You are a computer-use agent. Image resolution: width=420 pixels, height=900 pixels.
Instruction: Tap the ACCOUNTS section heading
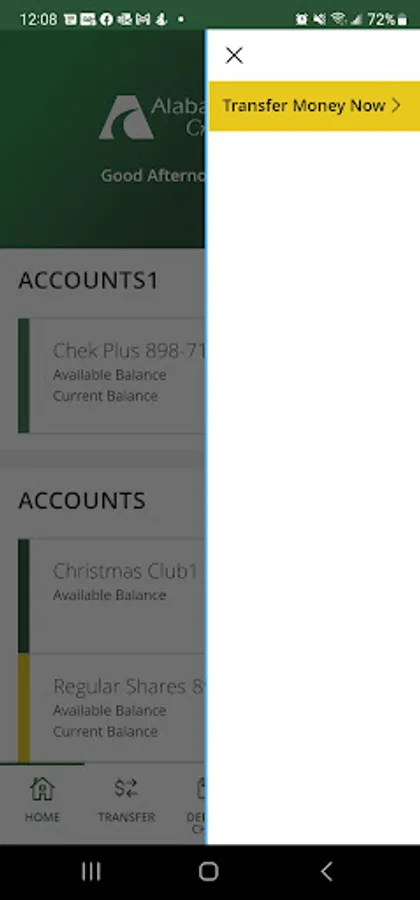(x=81, y=501)
